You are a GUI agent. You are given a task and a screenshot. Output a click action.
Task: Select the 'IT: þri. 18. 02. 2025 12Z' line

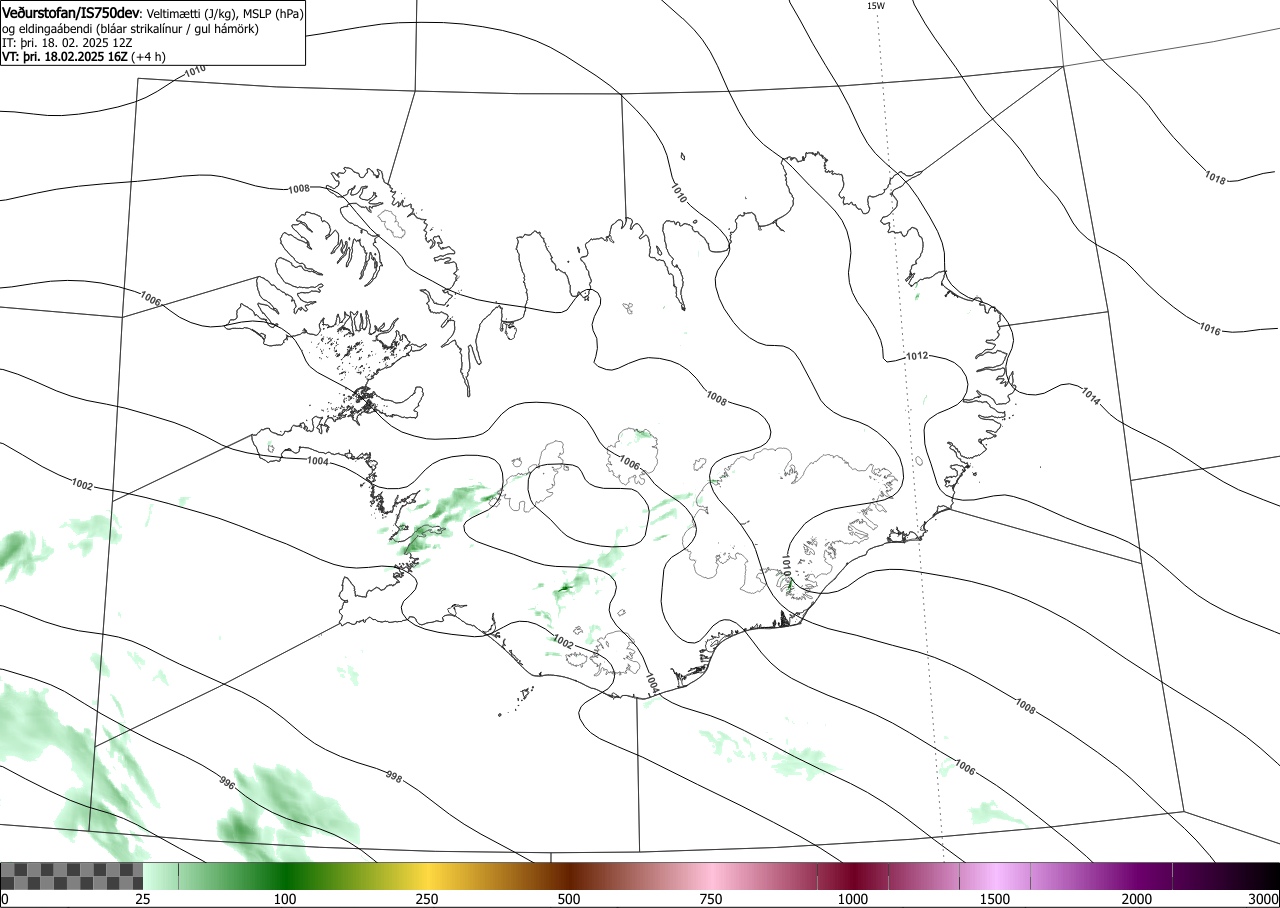(67, 43)
